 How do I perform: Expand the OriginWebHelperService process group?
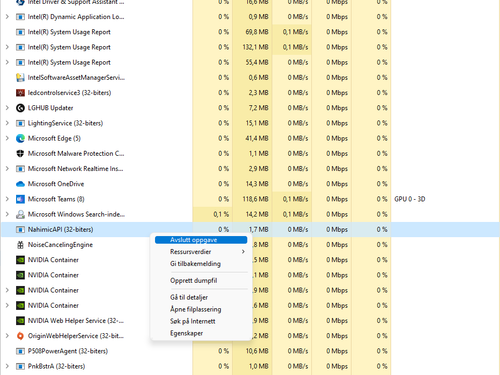[x=7, y=336]
